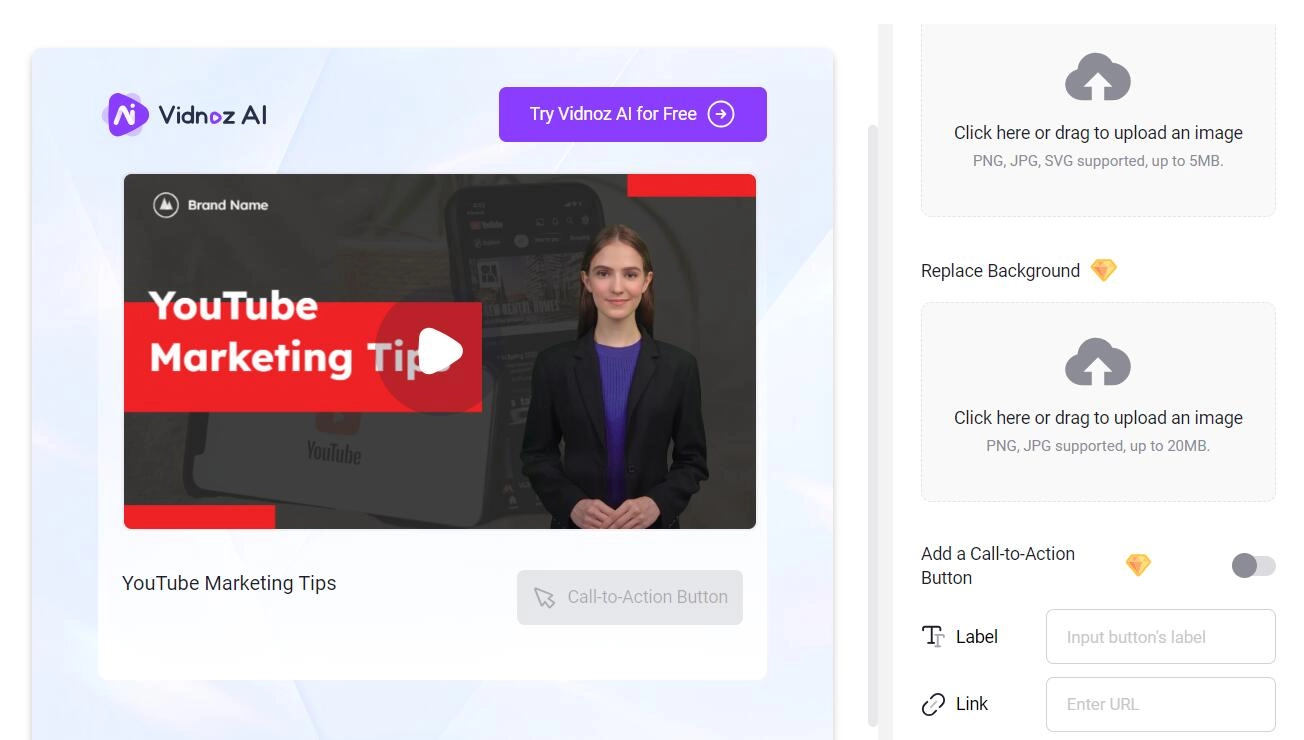Click the video thumbnail preview

(x=440, y=351)
